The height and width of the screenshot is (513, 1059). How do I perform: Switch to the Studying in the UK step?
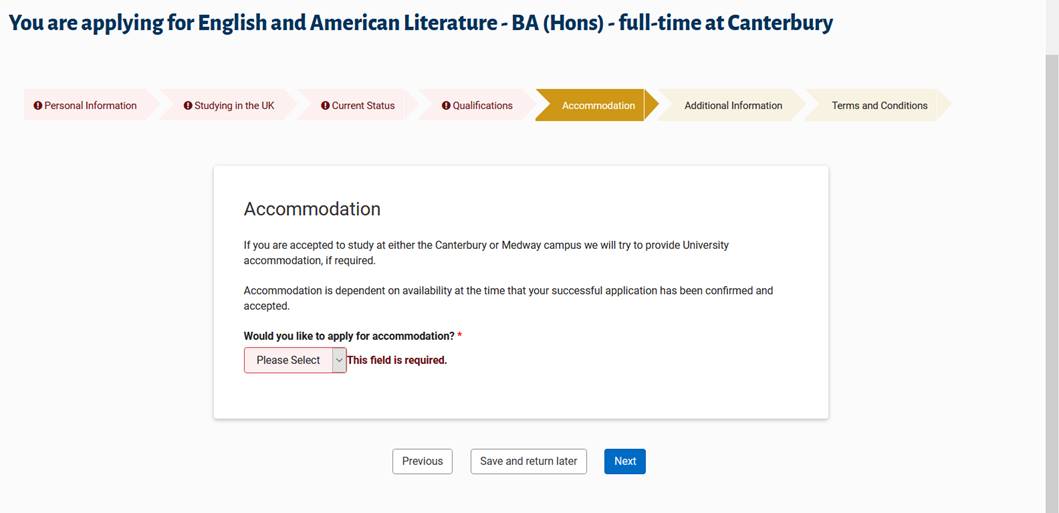(234, 106)
